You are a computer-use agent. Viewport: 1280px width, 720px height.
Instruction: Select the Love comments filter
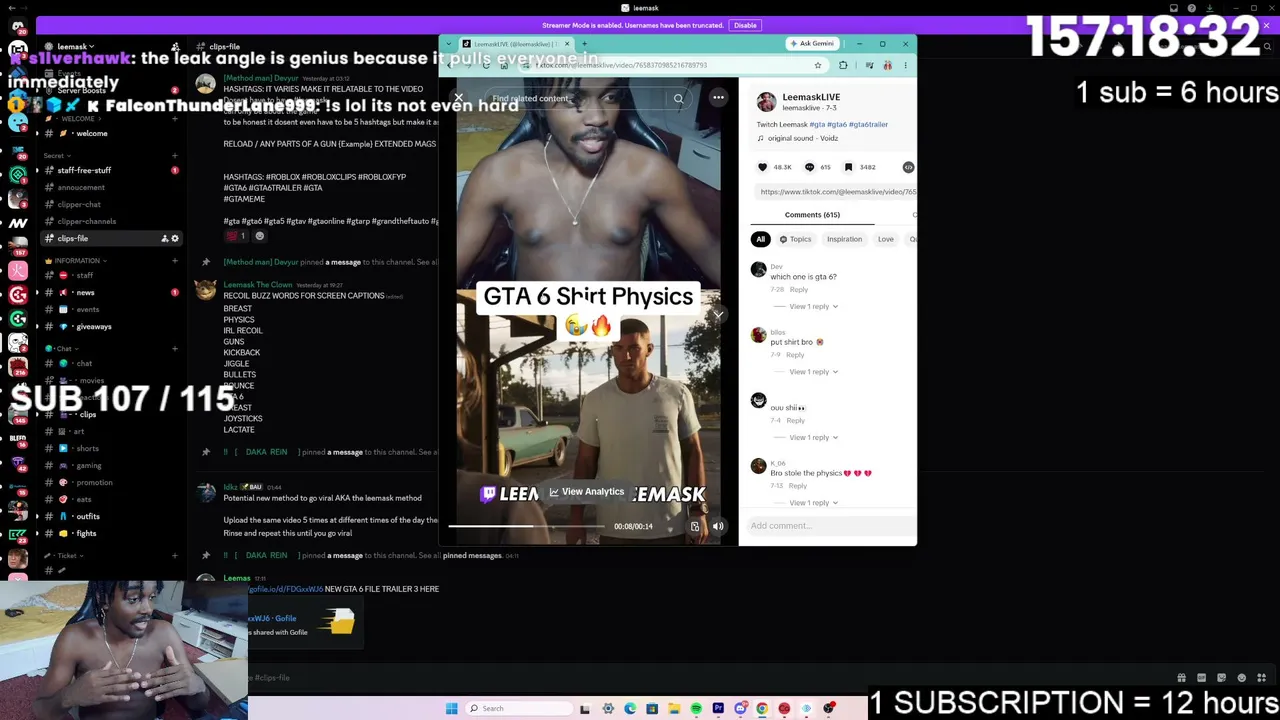click(x=885, y=239)
